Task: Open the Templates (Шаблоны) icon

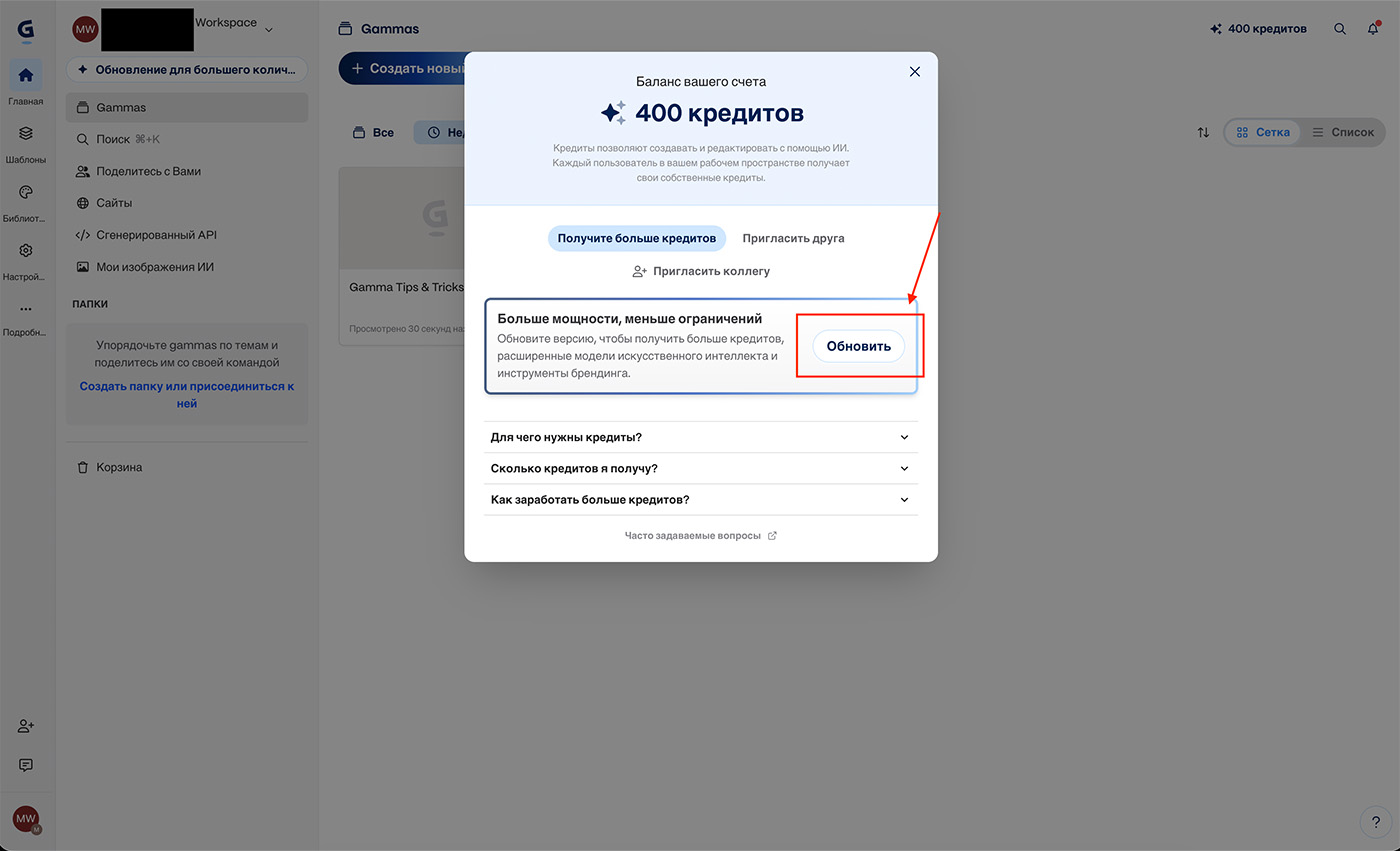Action: click(x=26, y=133)
